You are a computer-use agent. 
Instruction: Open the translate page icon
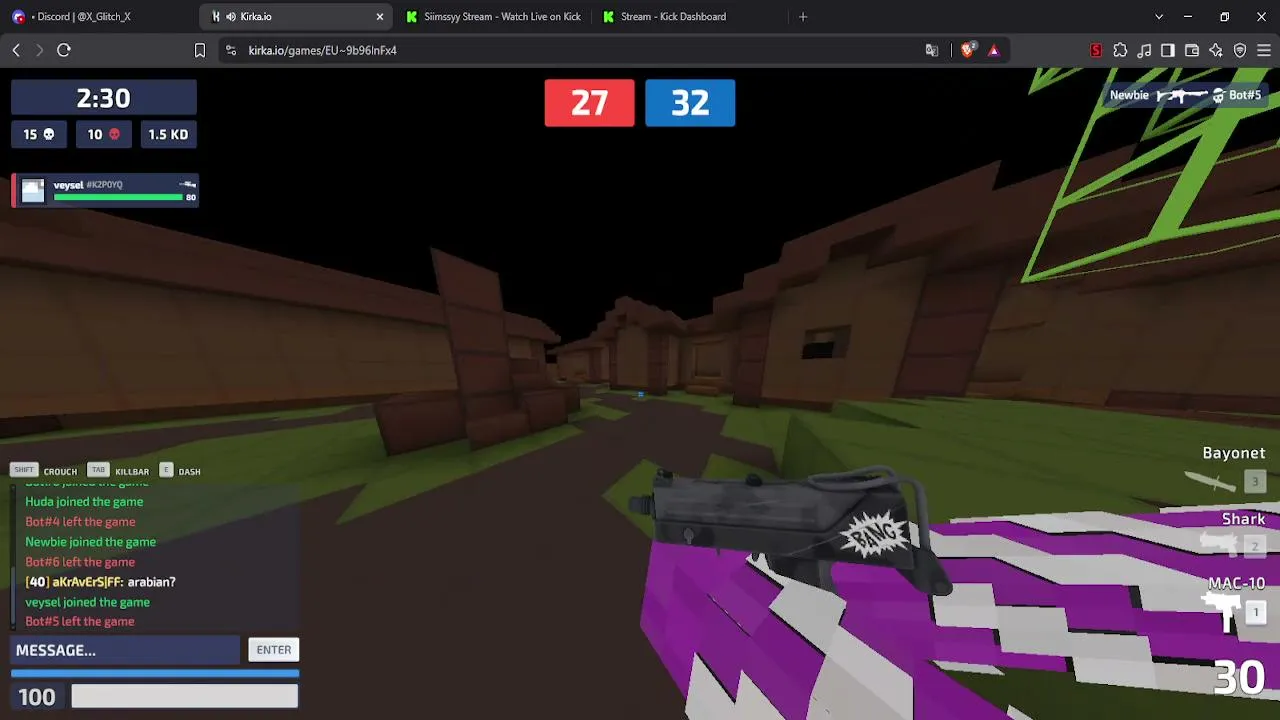click(x=932, y=50)
